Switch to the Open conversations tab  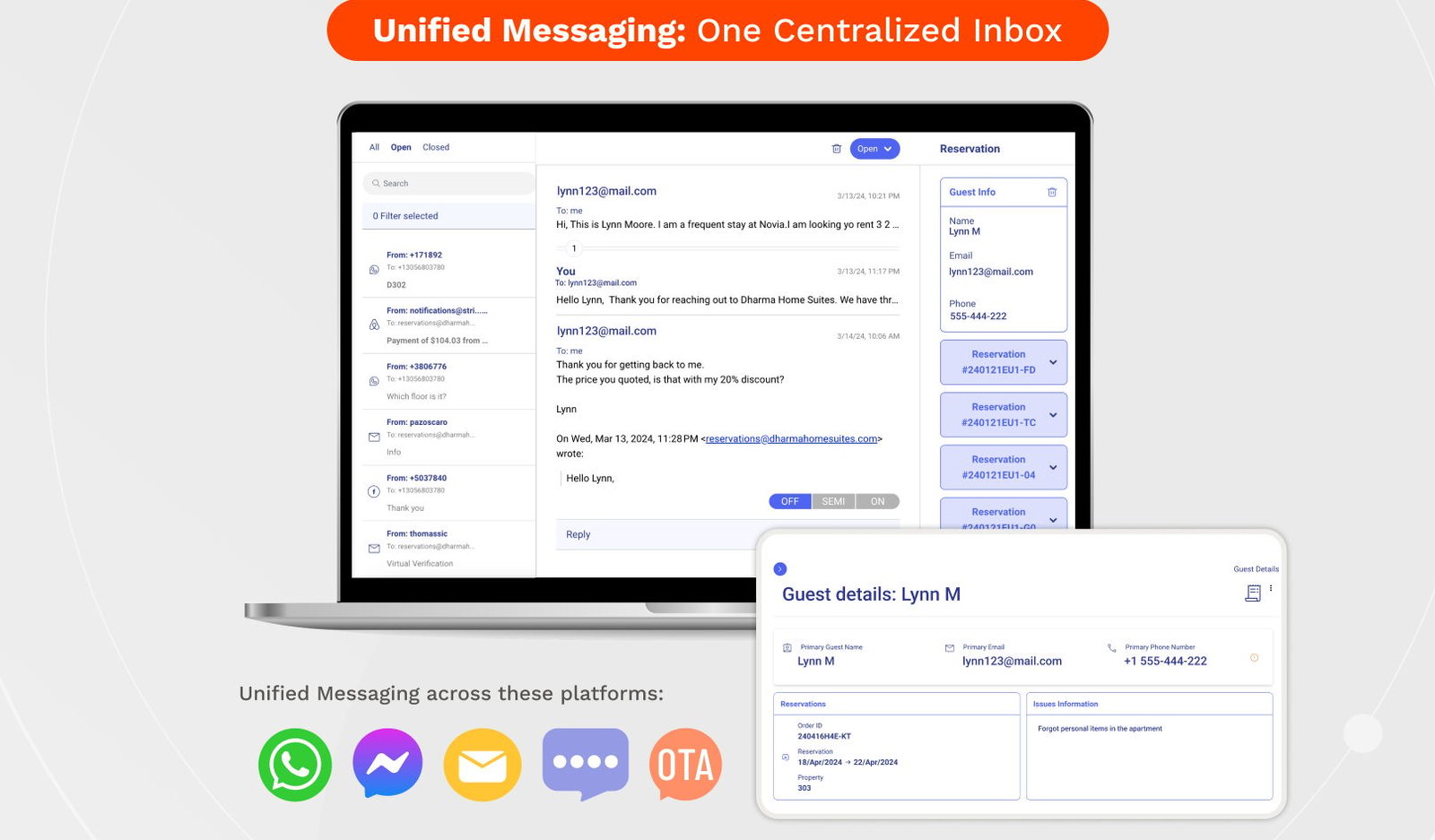pyautogui.click(x=401, y=147)
